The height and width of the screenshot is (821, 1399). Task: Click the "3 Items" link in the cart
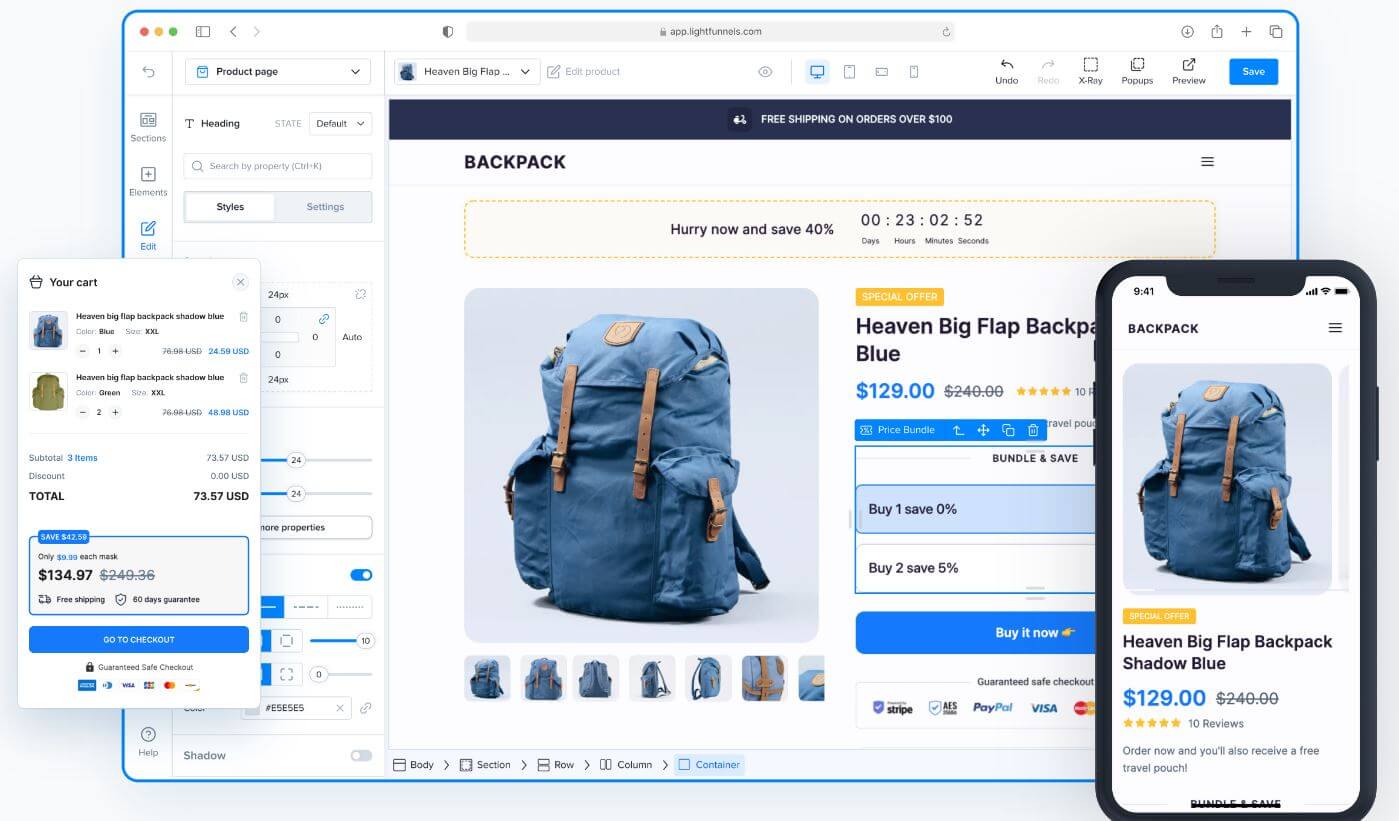point(82,458)
